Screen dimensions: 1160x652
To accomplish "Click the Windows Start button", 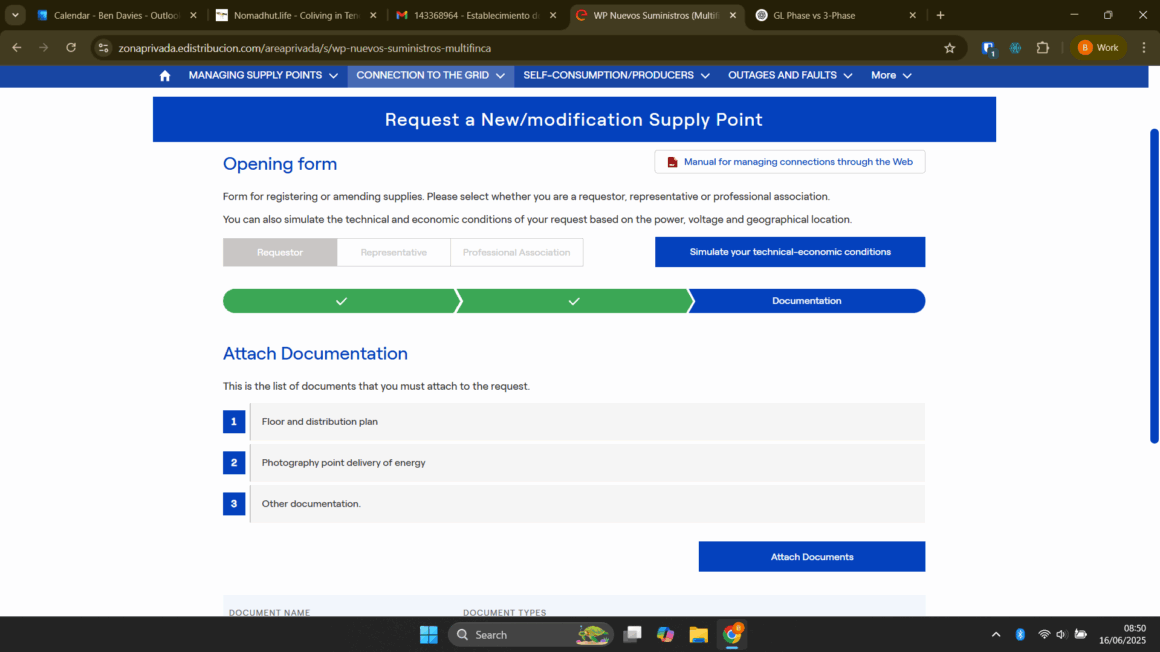I will (x=429, y=635).
